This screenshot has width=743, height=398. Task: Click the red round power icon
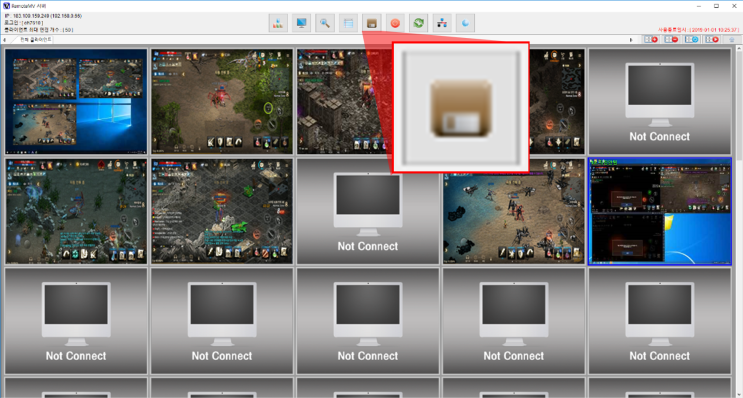395,23
